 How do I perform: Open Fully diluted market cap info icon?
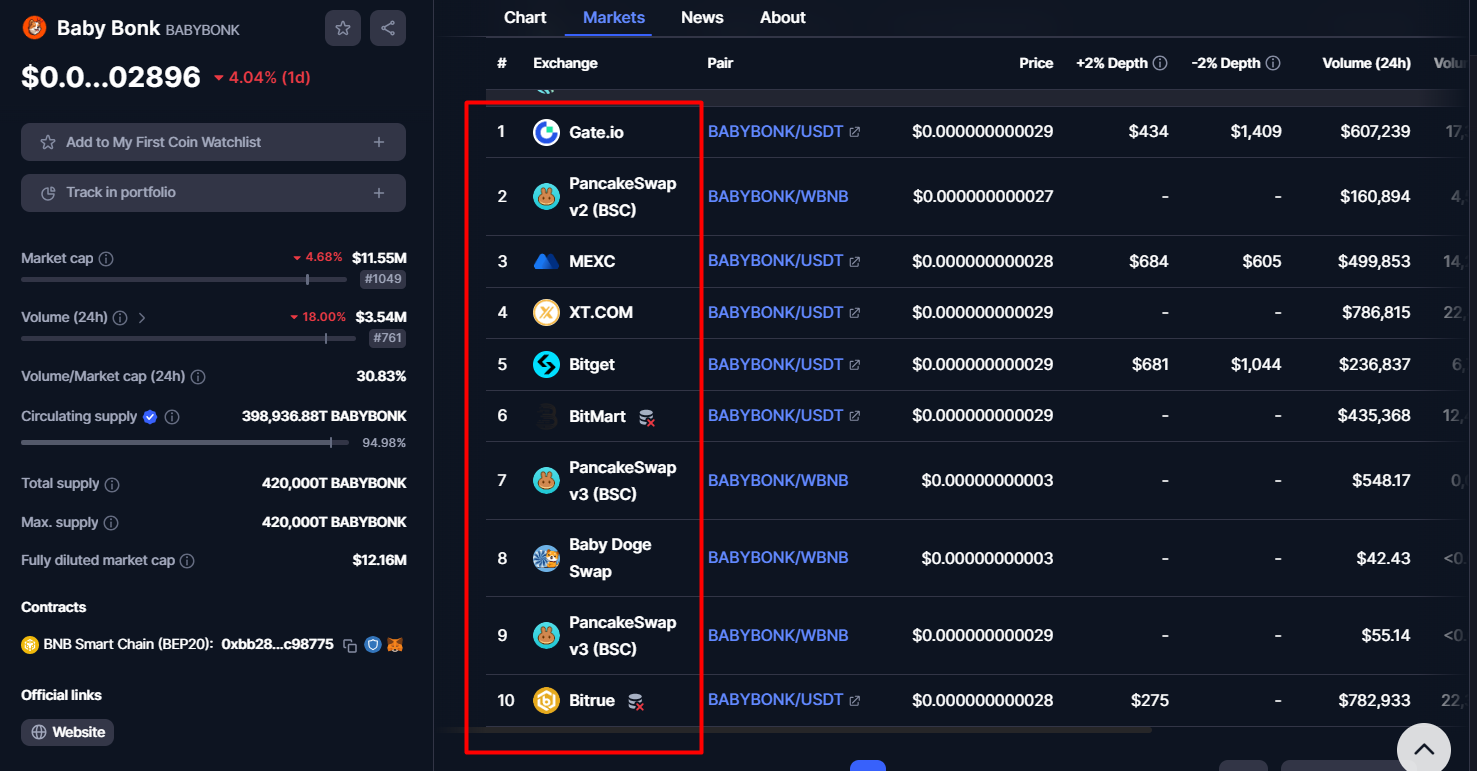tap(187, 561)
